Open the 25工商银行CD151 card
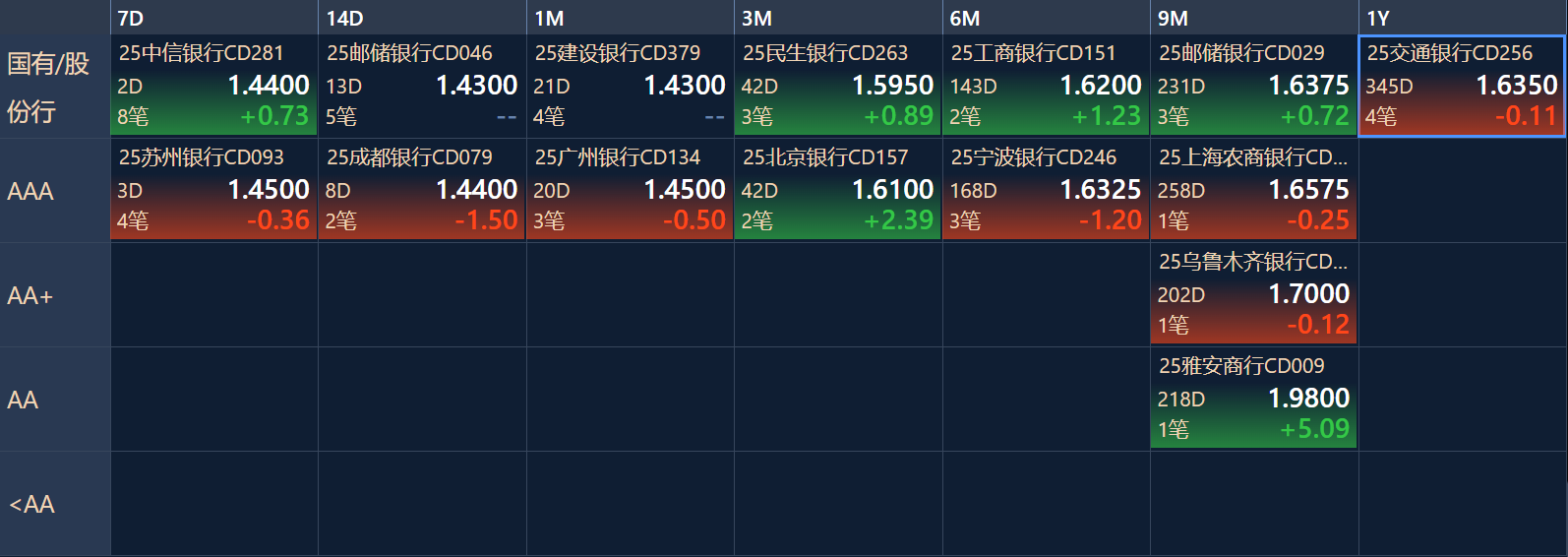The height and width of the screenshot is (557, 1568). click(x=1046, y=87)
